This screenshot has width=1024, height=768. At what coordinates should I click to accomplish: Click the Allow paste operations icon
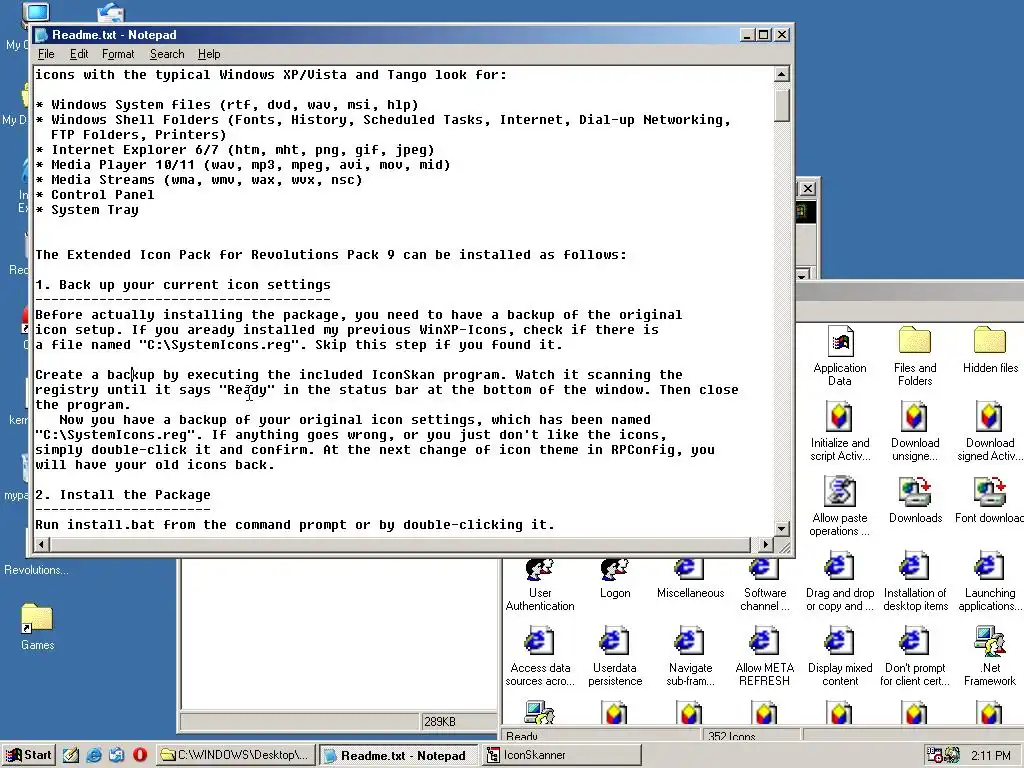click(x=840, y=492)
